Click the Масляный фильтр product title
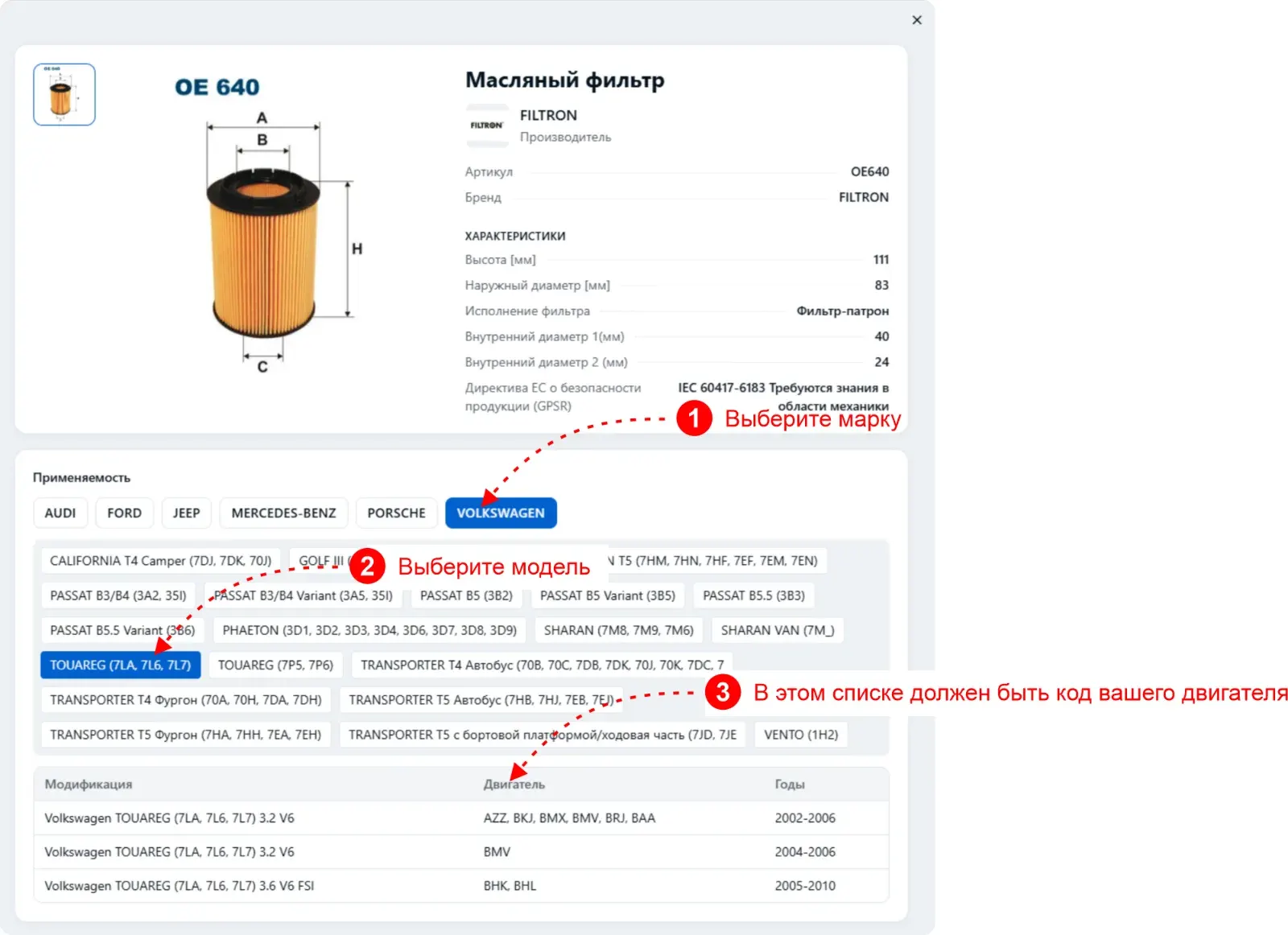The width and height of the screenshot is (1288, 935). pyautogui.click(x=565, y=80)
